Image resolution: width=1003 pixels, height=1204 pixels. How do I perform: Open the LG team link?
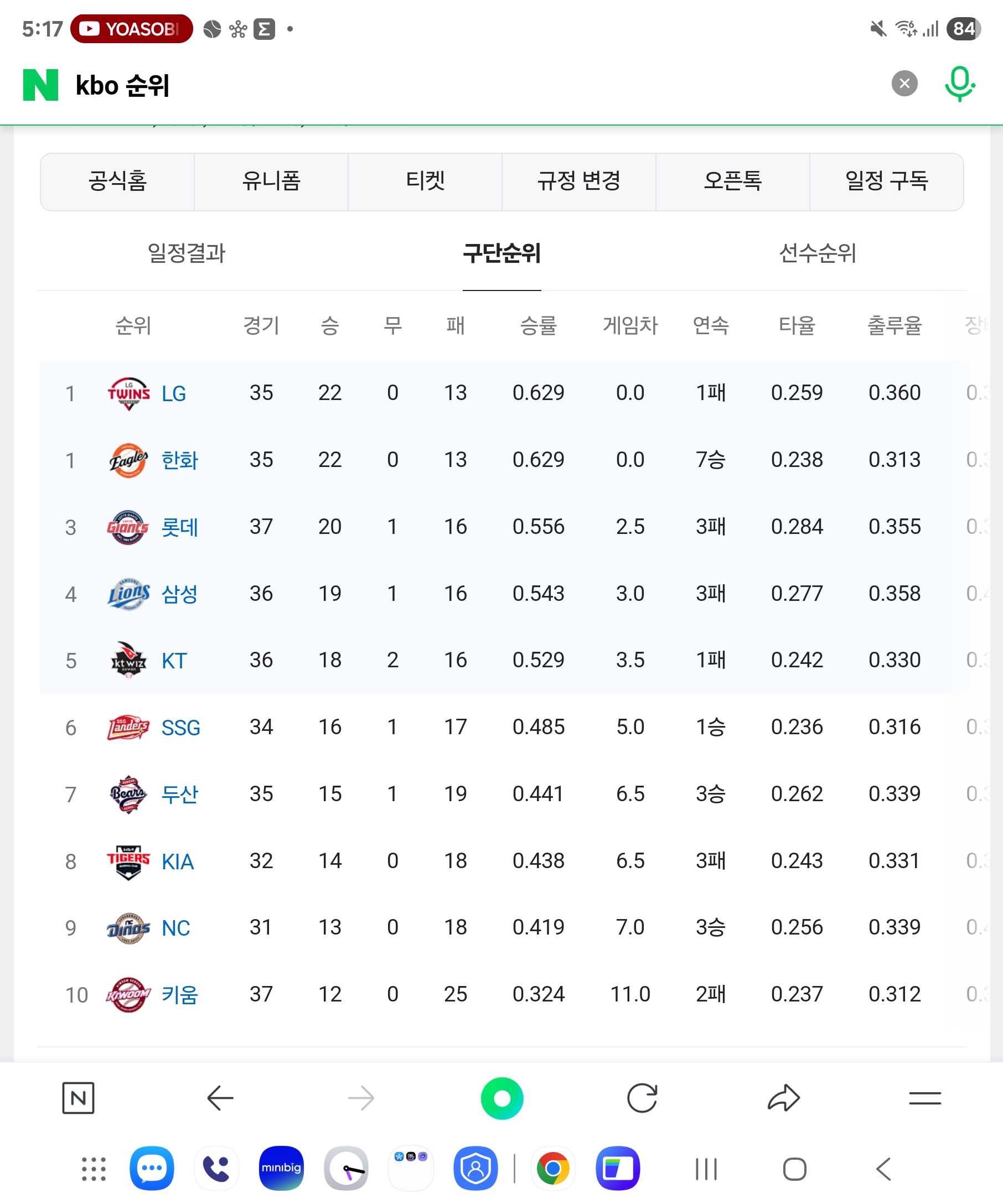tap(173, 393)
